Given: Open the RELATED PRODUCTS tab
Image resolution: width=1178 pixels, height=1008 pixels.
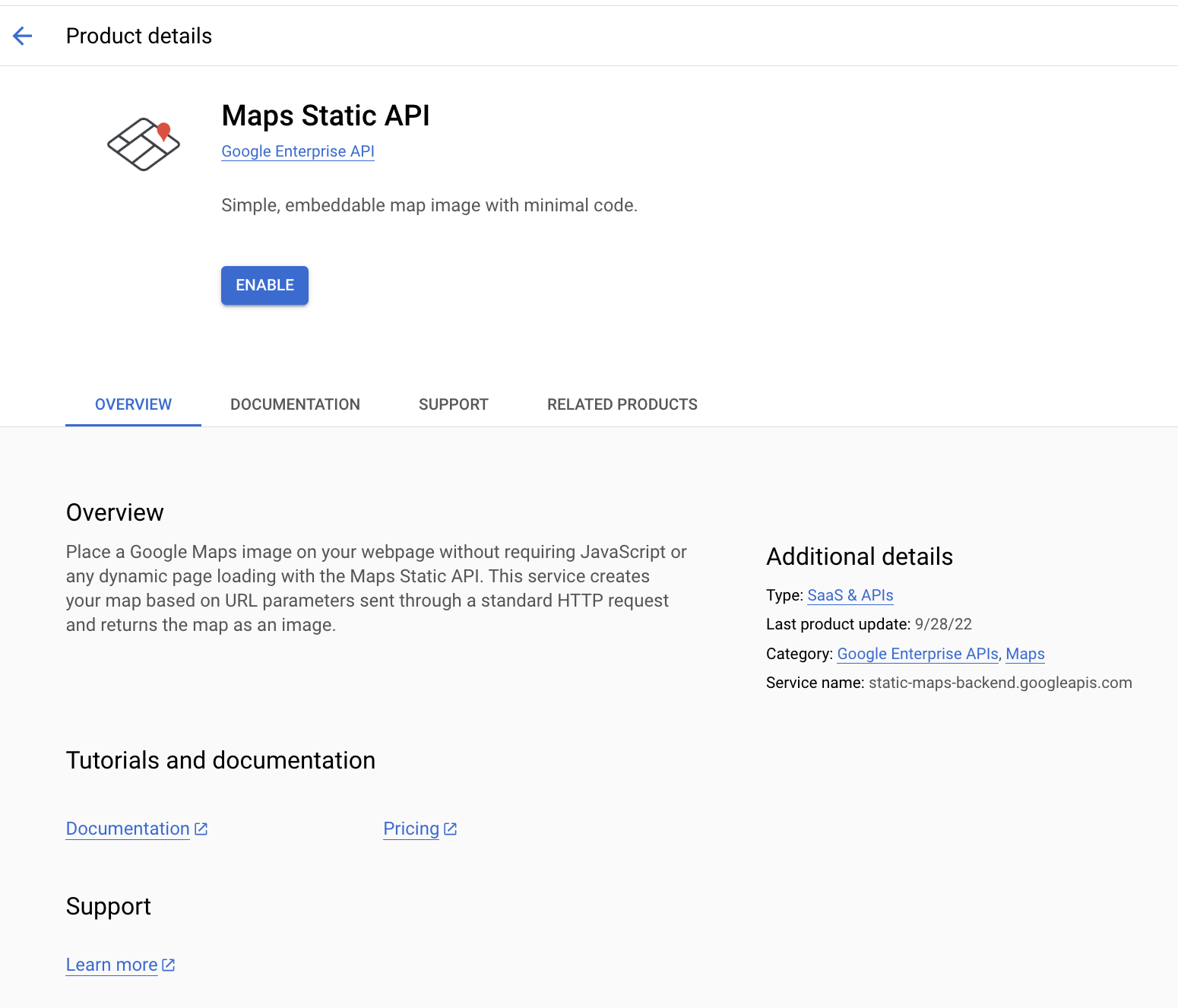Looking at the screenshot, I should [x=622, y=404].
